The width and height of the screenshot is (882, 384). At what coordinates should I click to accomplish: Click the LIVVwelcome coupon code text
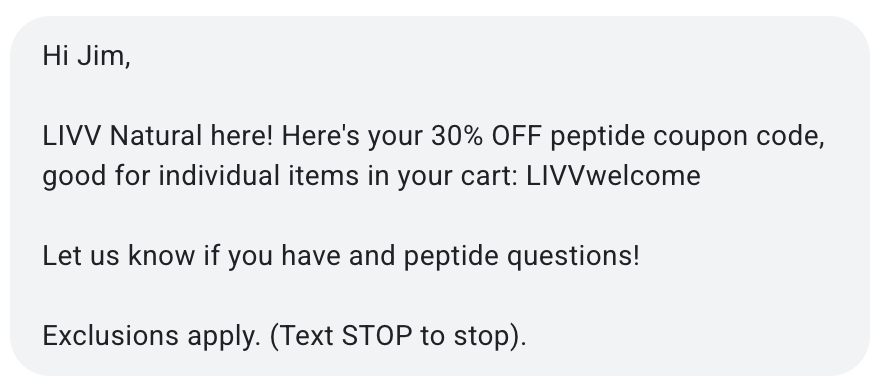click(x=613, y=176)
